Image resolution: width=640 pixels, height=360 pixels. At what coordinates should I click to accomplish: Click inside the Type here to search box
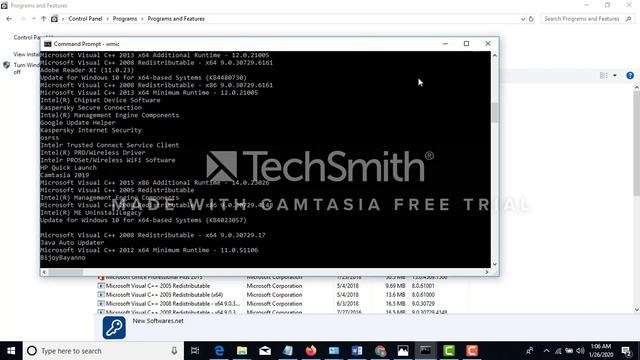104,351
